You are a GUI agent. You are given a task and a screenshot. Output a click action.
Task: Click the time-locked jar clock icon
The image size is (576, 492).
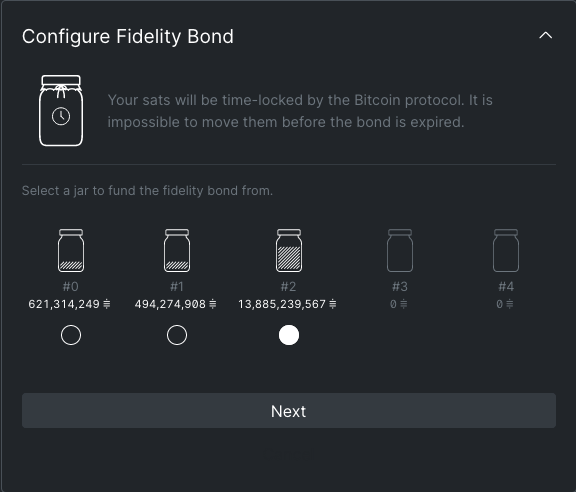(61, 111)
